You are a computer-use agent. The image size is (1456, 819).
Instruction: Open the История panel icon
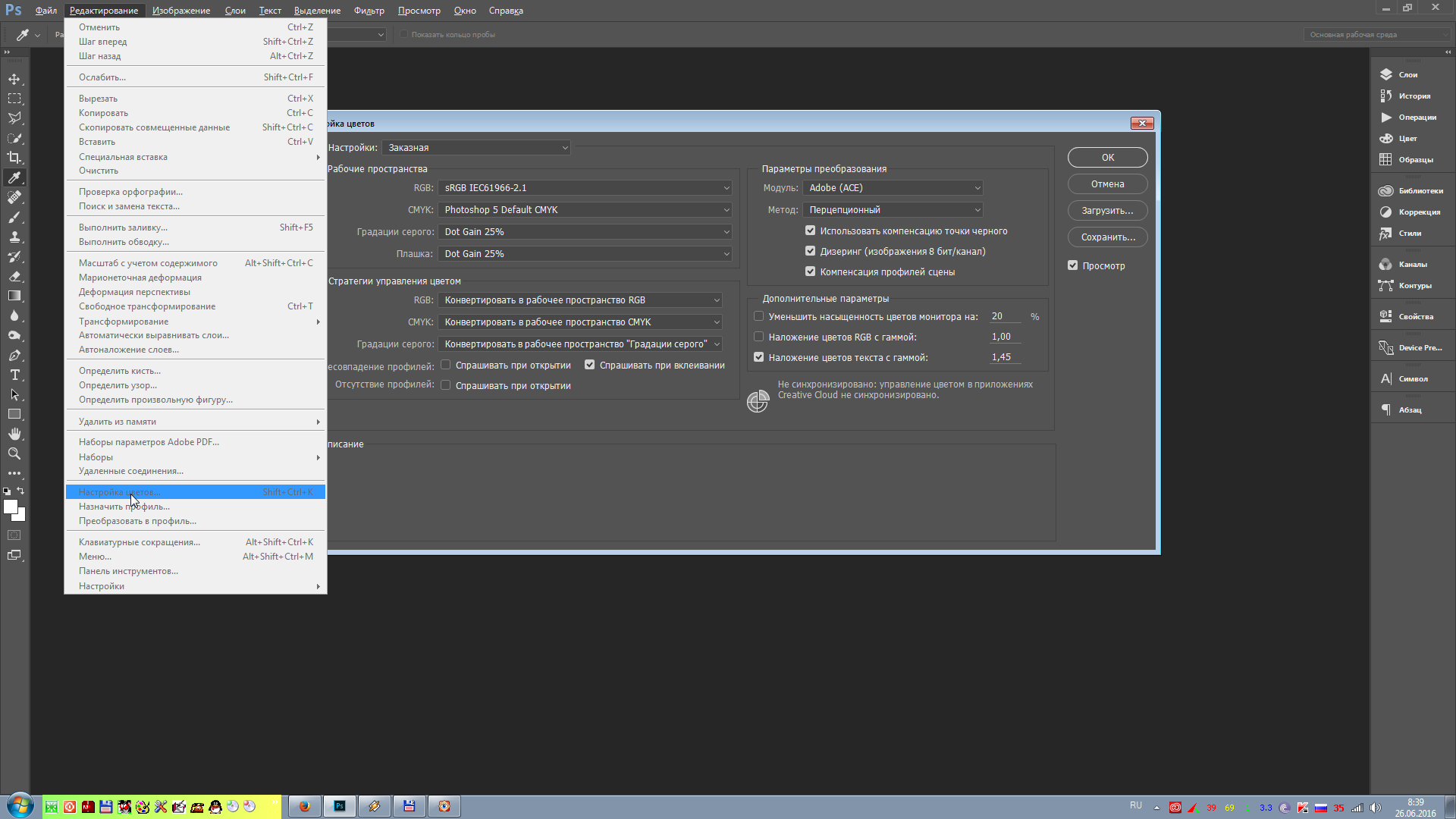pos(1386,96)
